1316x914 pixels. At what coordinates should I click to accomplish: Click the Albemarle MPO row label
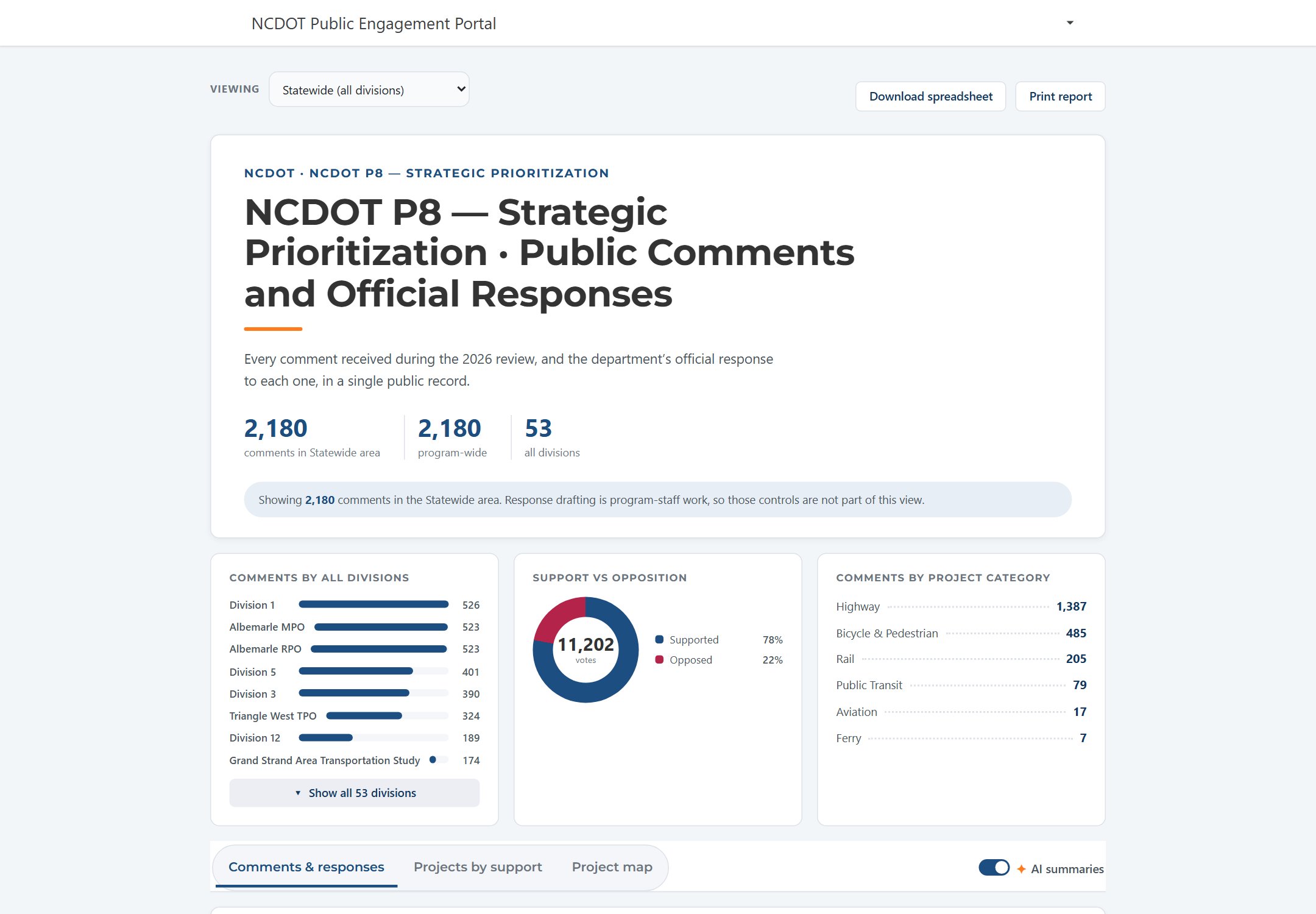coord(267,627)
